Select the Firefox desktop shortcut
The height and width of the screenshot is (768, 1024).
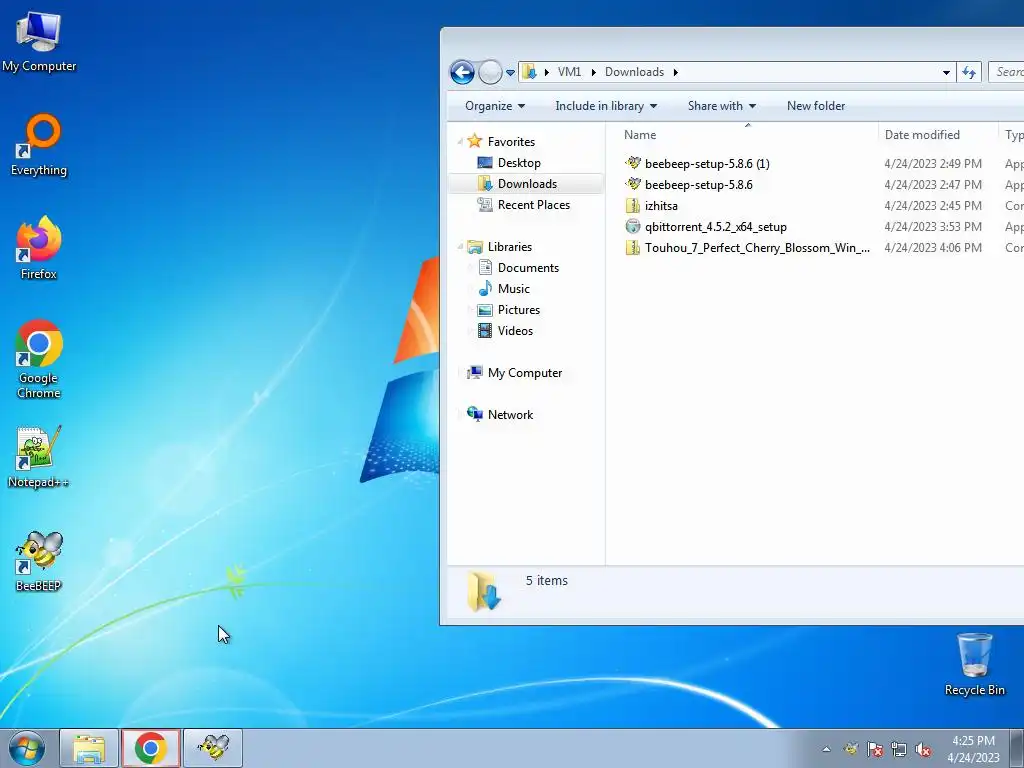click(x=39, y=248)
